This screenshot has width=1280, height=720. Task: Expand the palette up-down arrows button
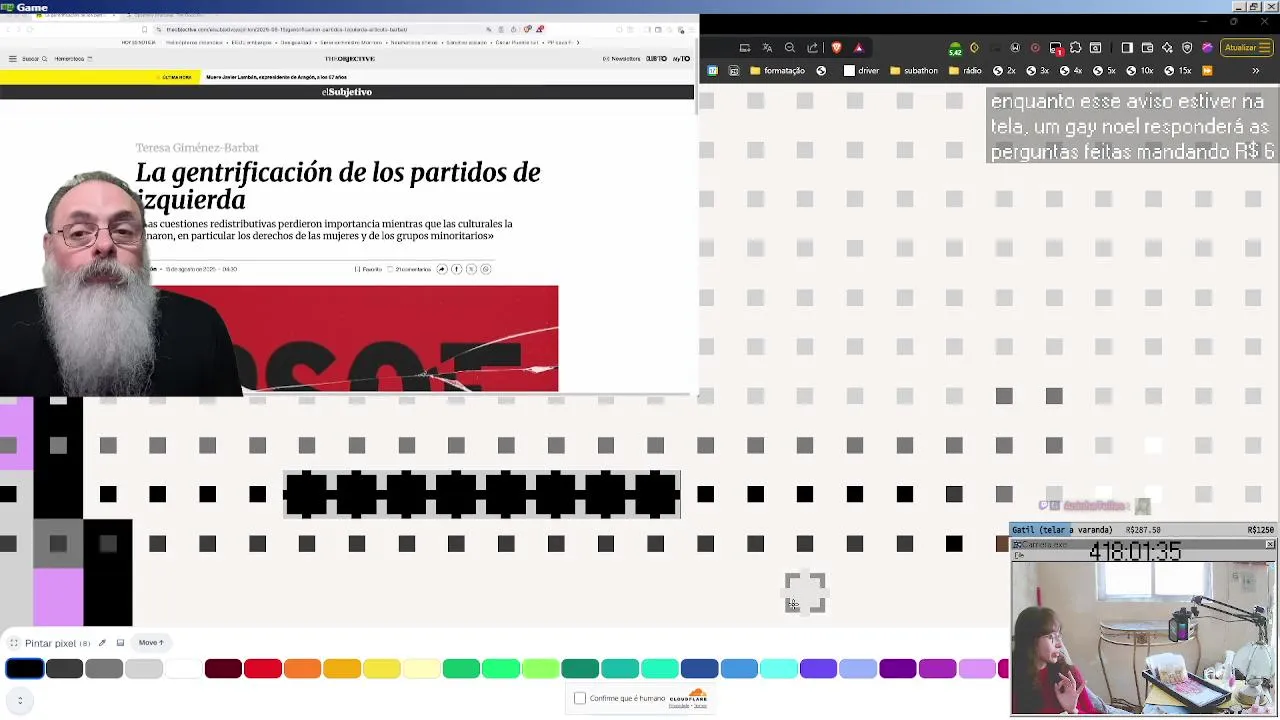(x=19, y=700)
